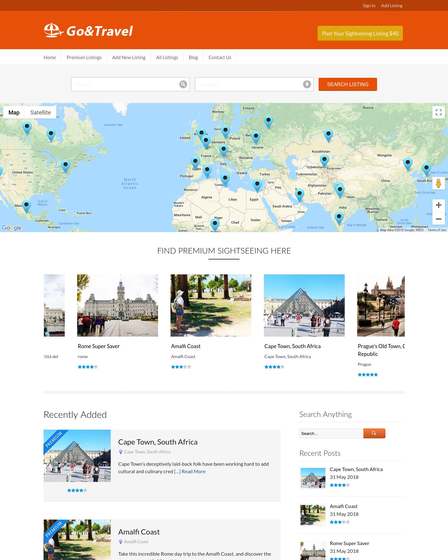This screenshot has width=448, height=560.
Task: Click Post Your Sightseeing Listing $40 button
Action: pyautogui.click(x=360, y=33)
